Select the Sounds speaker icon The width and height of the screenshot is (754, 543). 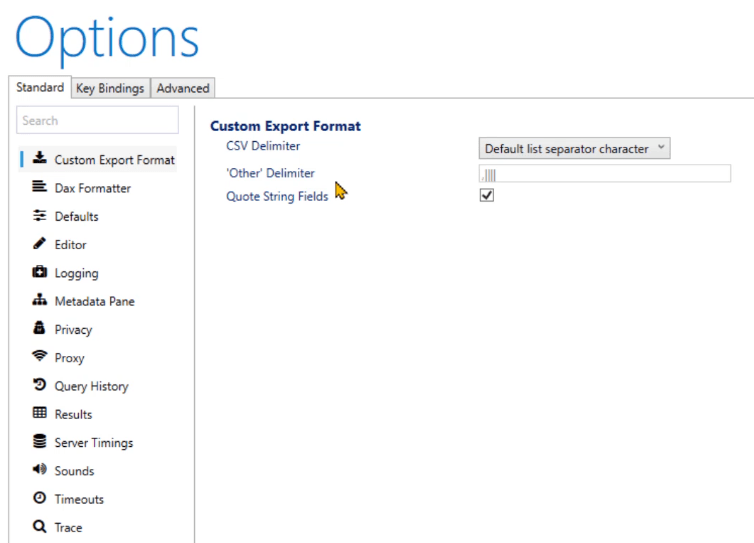coord(39,469)
